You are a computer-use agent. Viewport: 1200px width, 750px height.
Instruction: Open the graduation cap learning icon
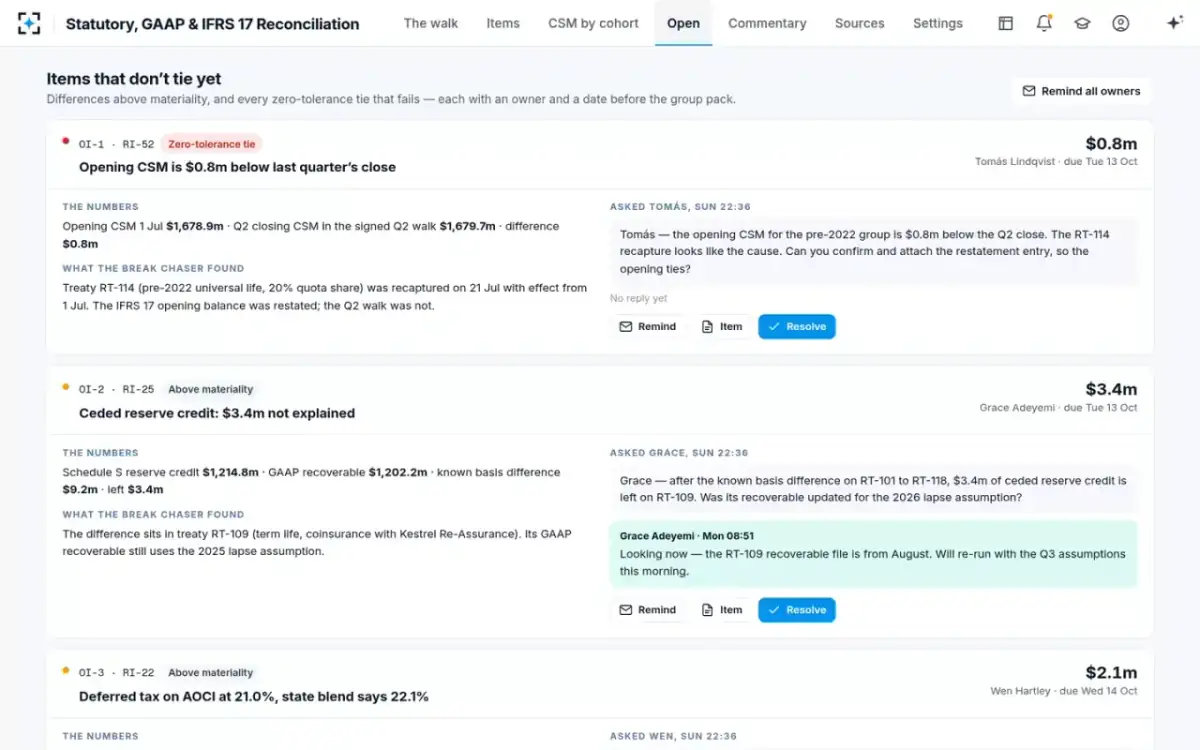(1082, 23)
